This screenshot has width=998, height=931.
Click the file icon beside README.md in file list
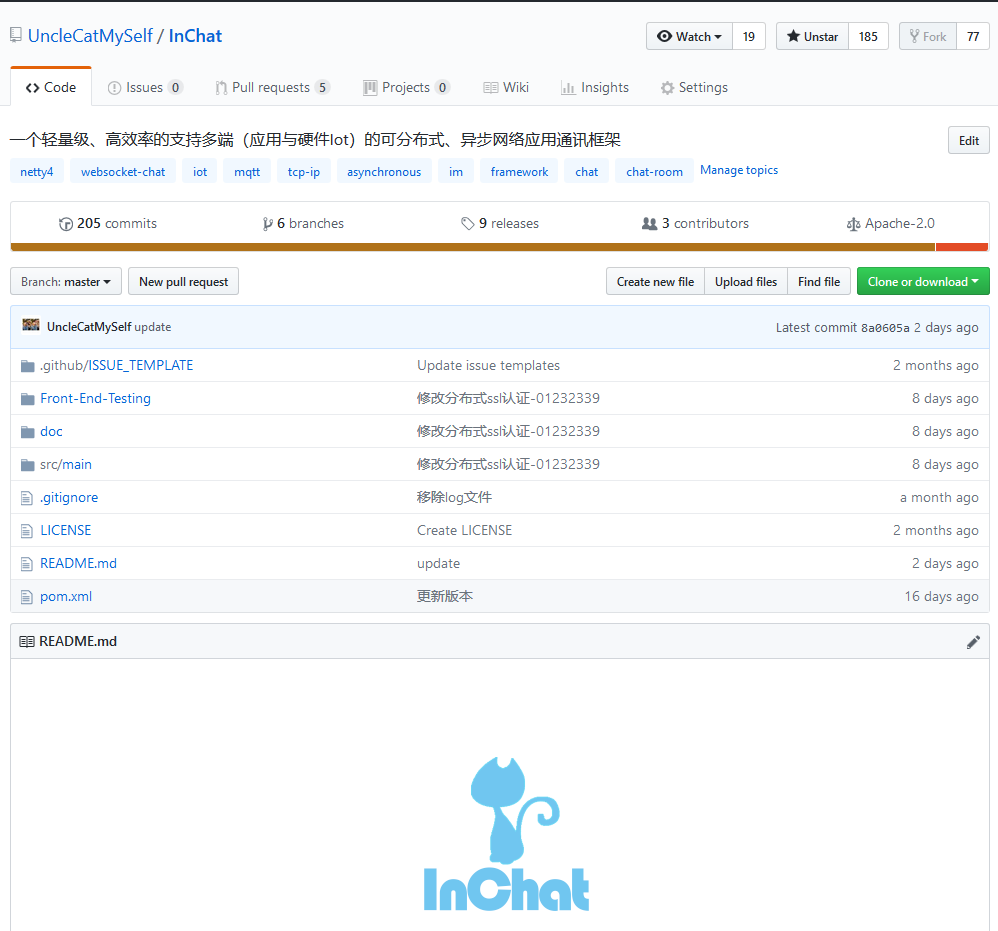tap(27, 564)
